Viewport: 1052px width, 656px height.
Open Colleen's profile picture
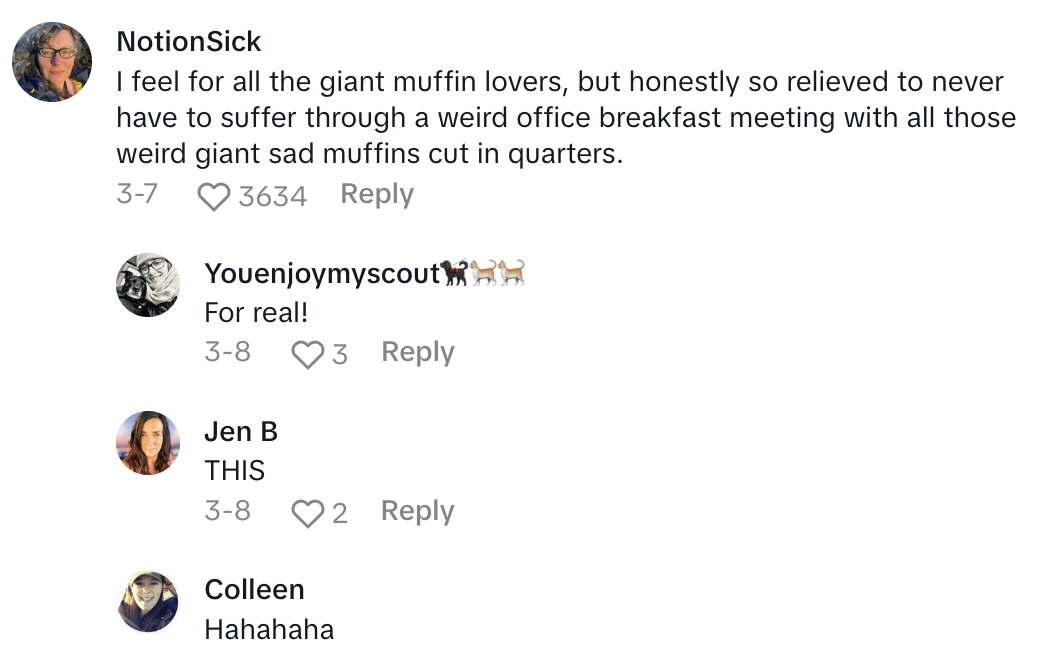[x=148, y=602]
